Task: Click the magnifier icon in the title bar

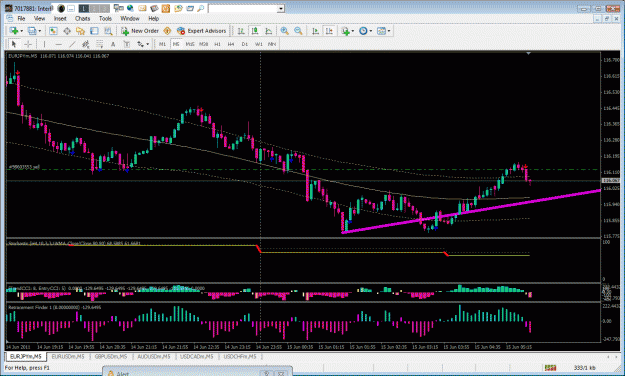Action: click(201, 8)
